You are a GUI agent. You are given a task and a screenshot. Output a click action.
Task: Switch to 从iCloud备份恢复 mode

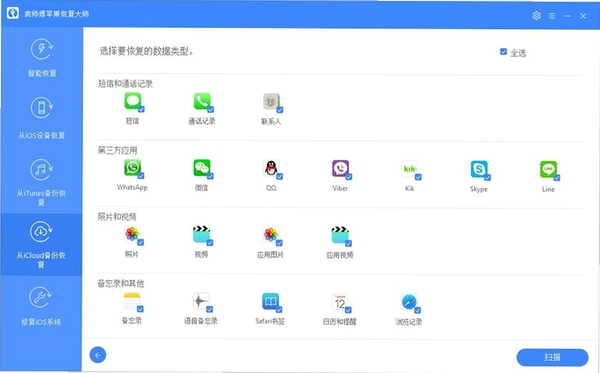(x=42, y=245)
